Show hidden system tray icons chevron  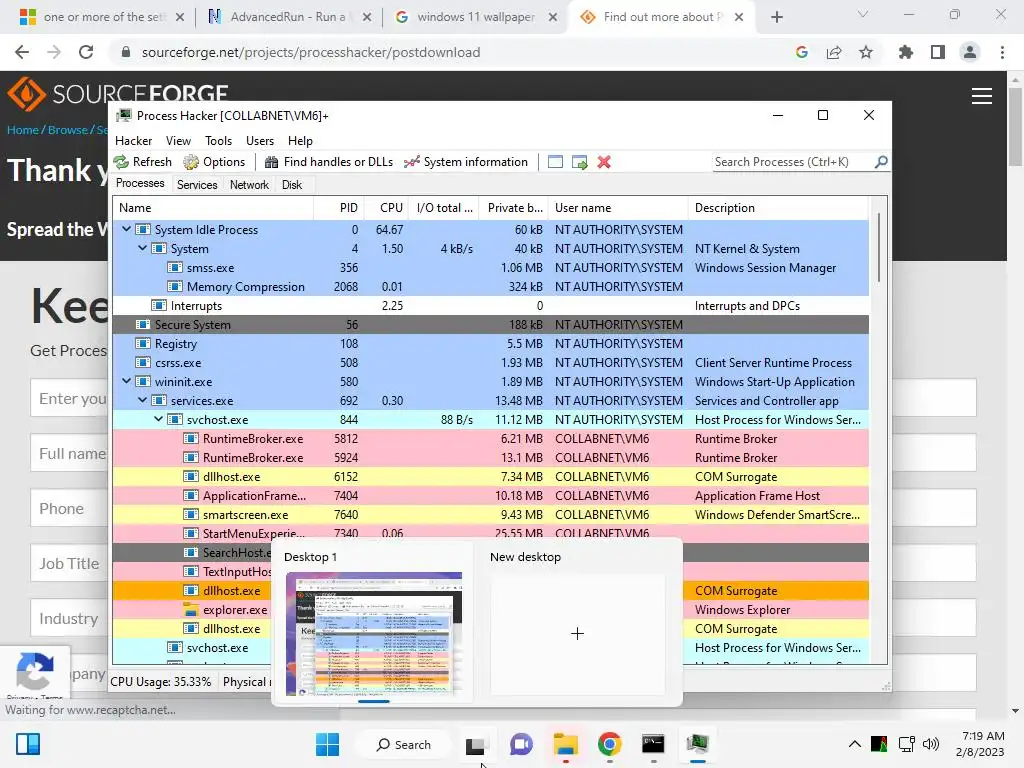tap(854, 744)
